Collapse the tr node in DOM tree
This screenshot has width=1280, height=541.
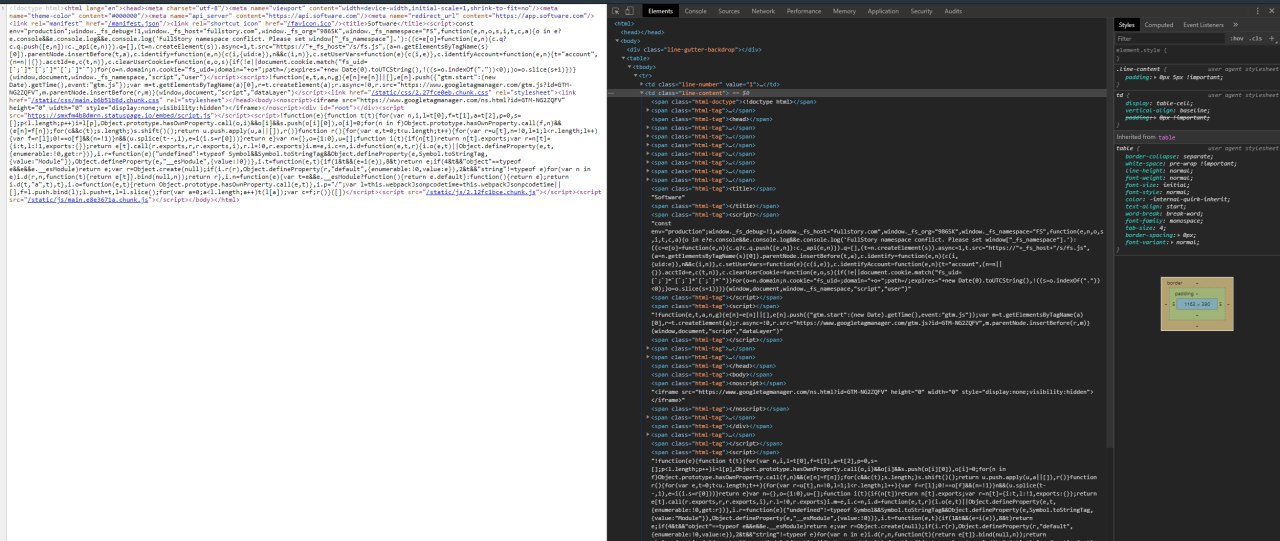coord(638,75)
